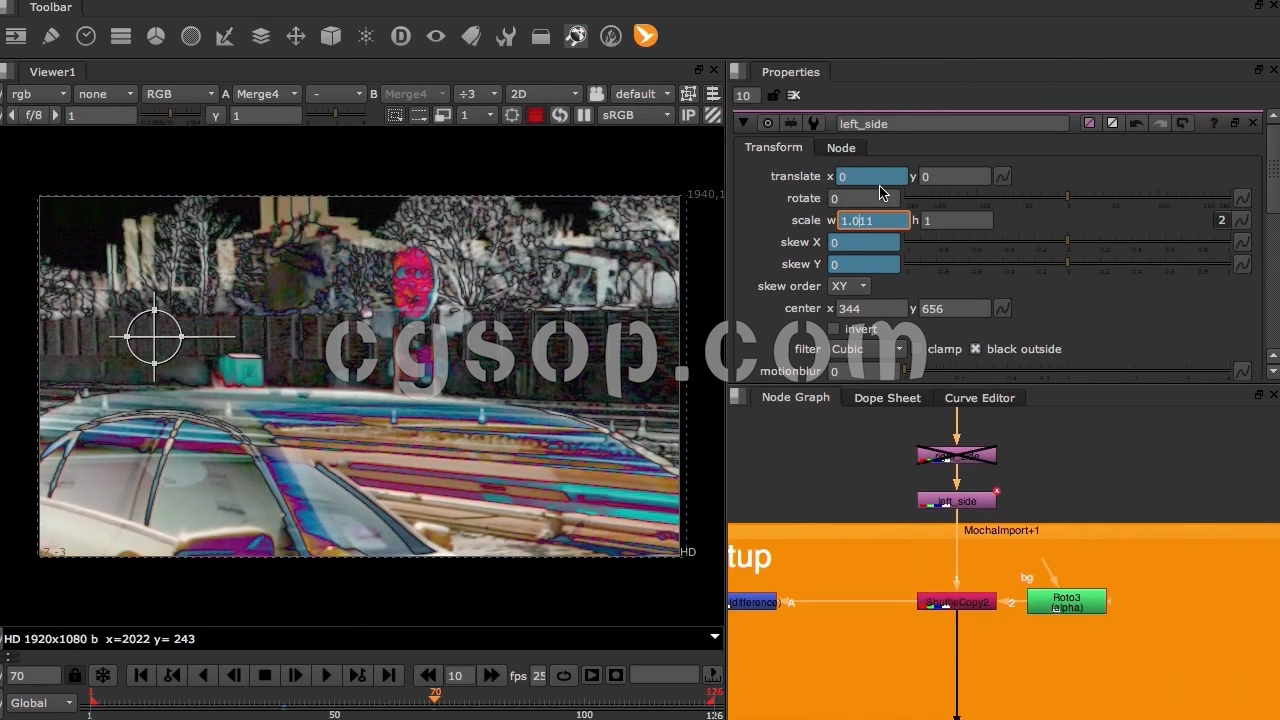Open the Curve Editor tab
The width and height of the screenshot is (1280, 720).
[979, 398]
